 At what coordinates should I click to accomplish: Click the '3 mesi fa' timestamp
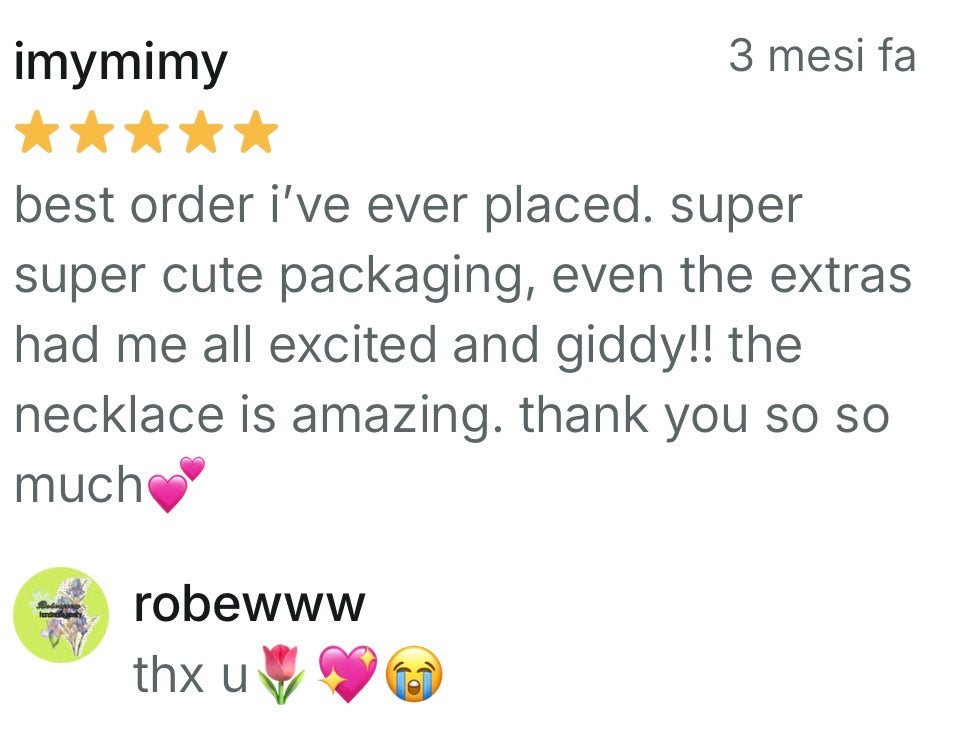pos(822,56)
